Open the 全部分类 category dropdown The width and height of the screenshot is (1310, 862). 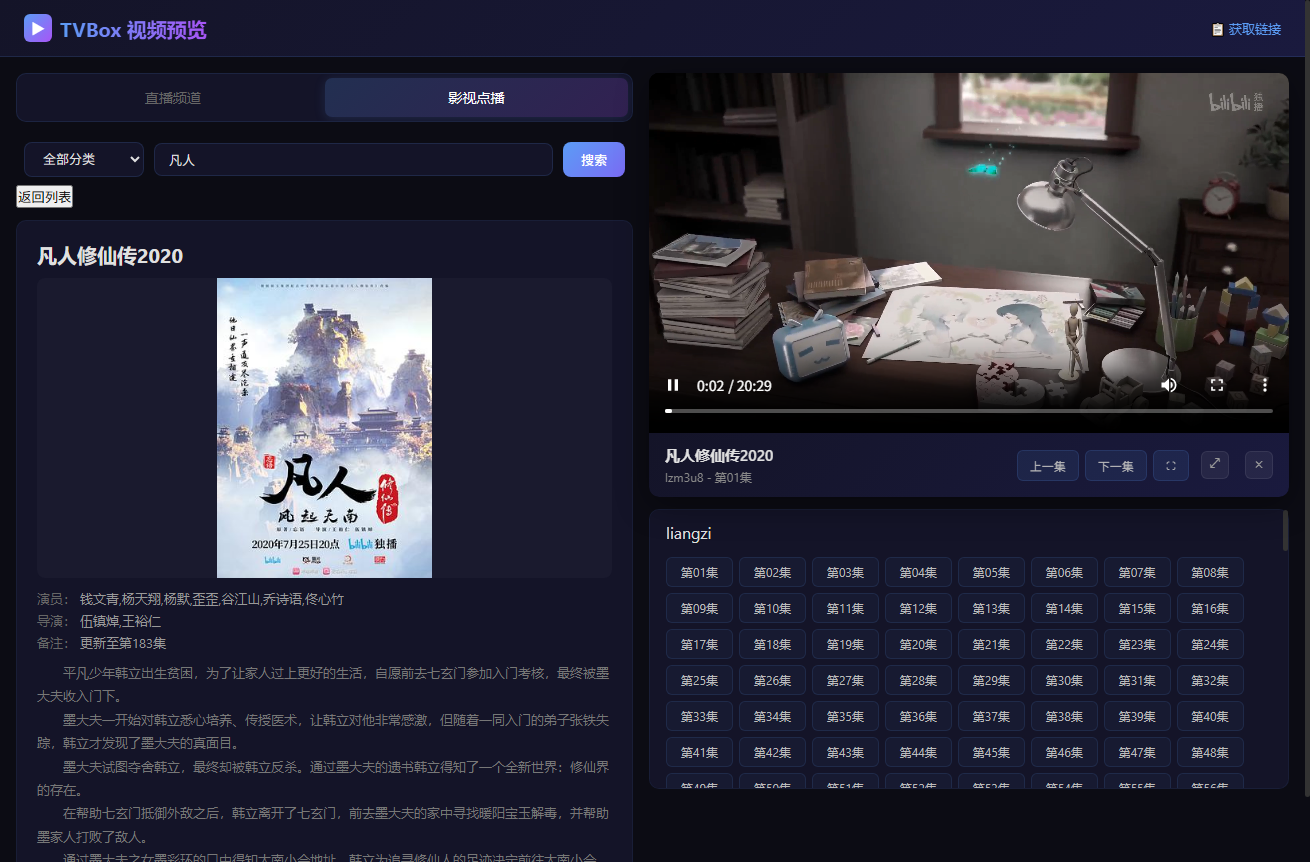pyautogui.click(x=84, y=159)
